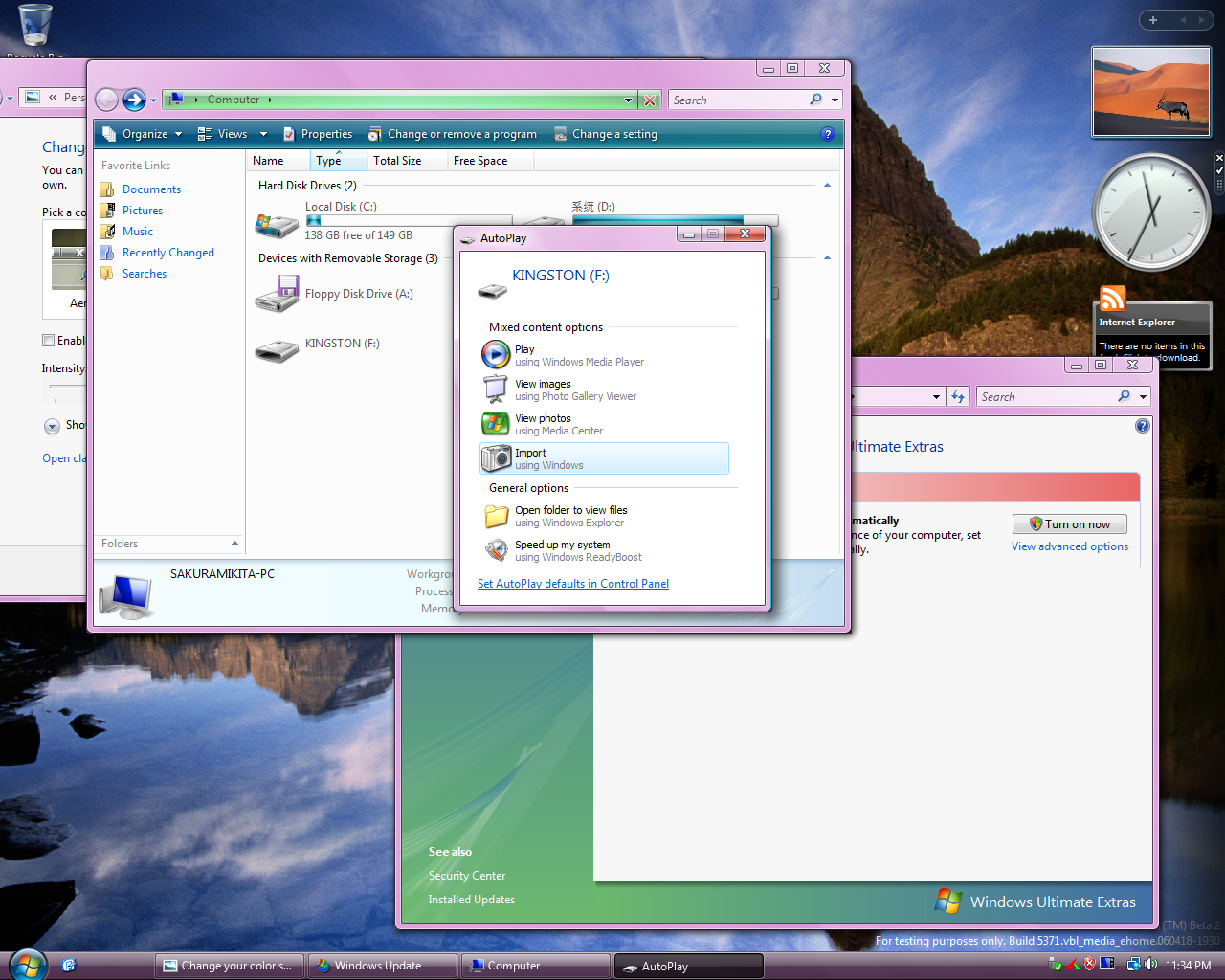
Task: Collapse Devices with Removable Storage group
Action: 827,258
